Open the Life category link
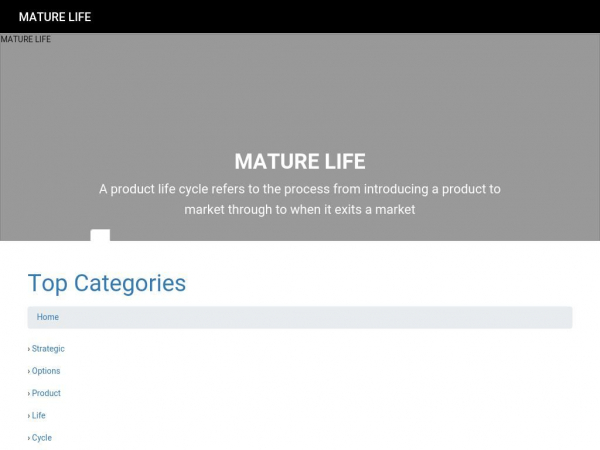Screen dimensions: 600x450 pyautogui.click(x=39, y=415)
